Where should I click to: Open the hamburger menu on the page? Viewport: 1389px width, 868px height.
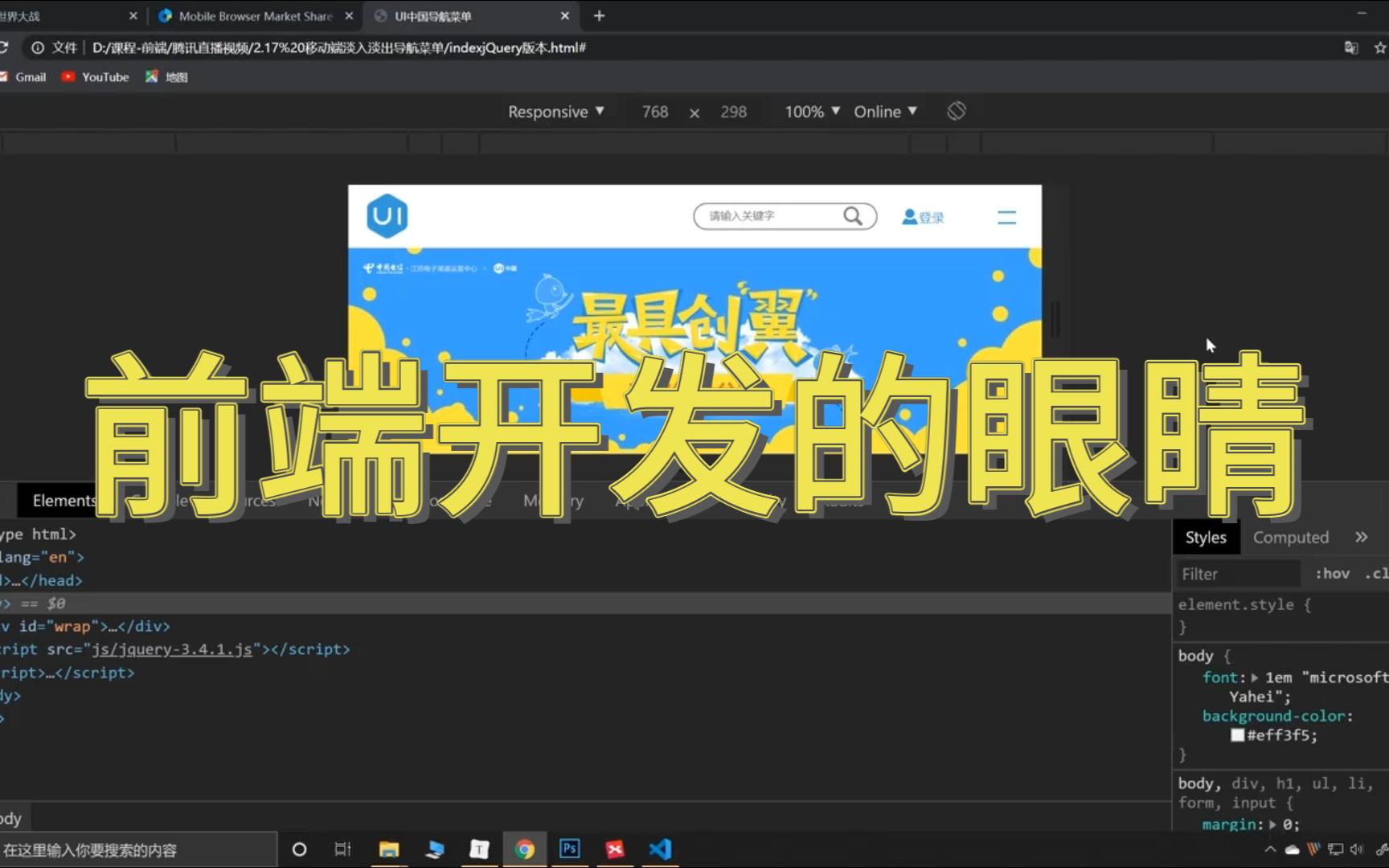coord(1006,217)
